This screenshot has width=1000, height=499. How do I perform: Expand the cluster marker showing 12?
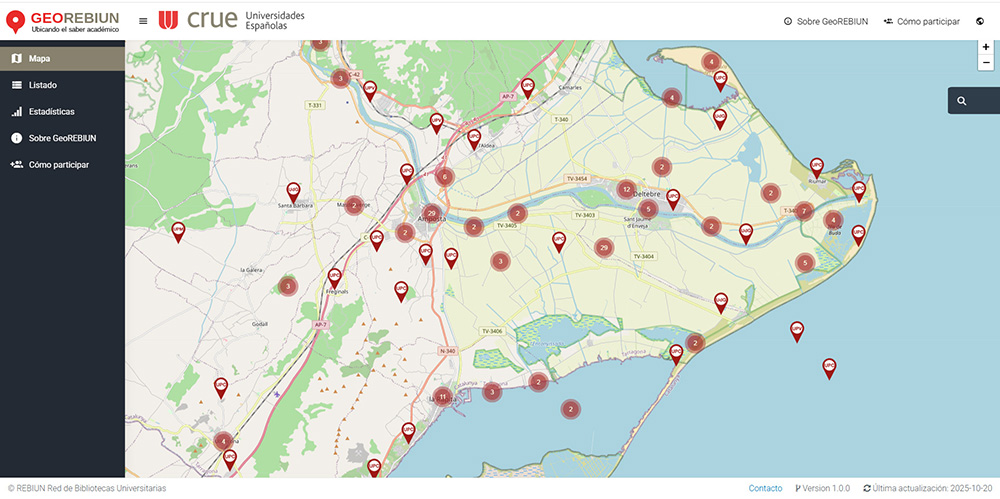tap(626, 189)
